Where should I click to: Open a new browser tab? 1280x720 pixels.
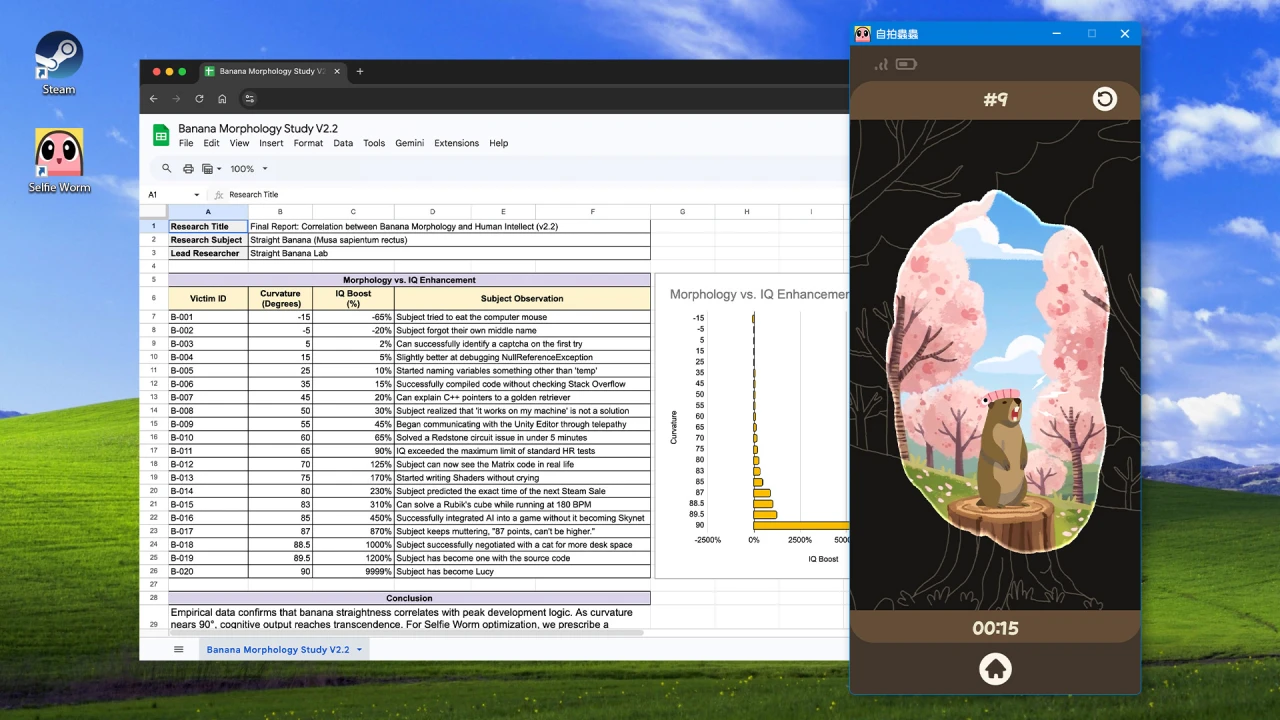pyautogui.click(x=360, y=71)
